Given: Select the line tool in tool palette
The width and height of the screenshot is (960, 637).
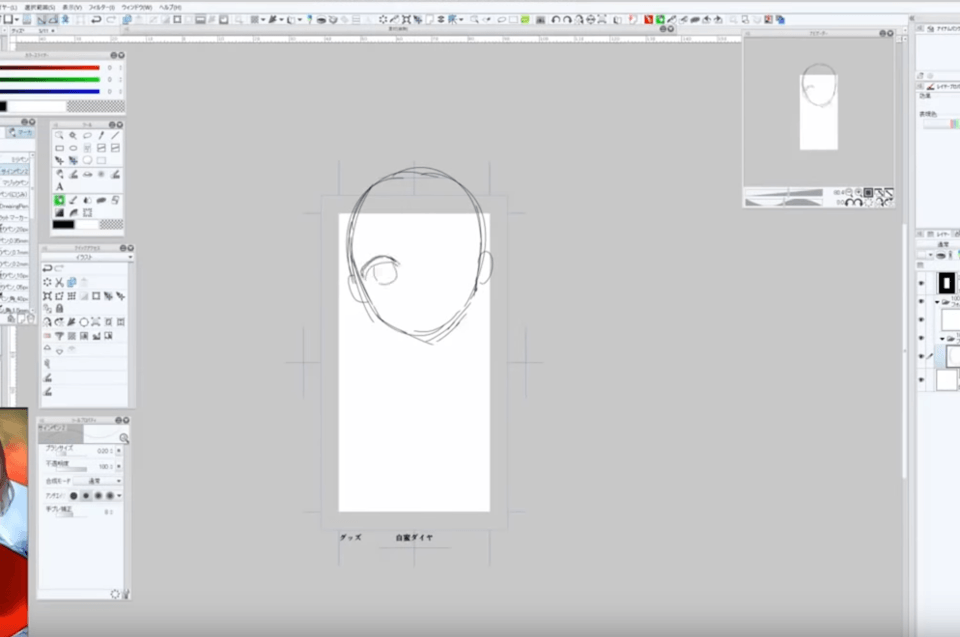Looking at the screenshot, I should pos(116,135).
